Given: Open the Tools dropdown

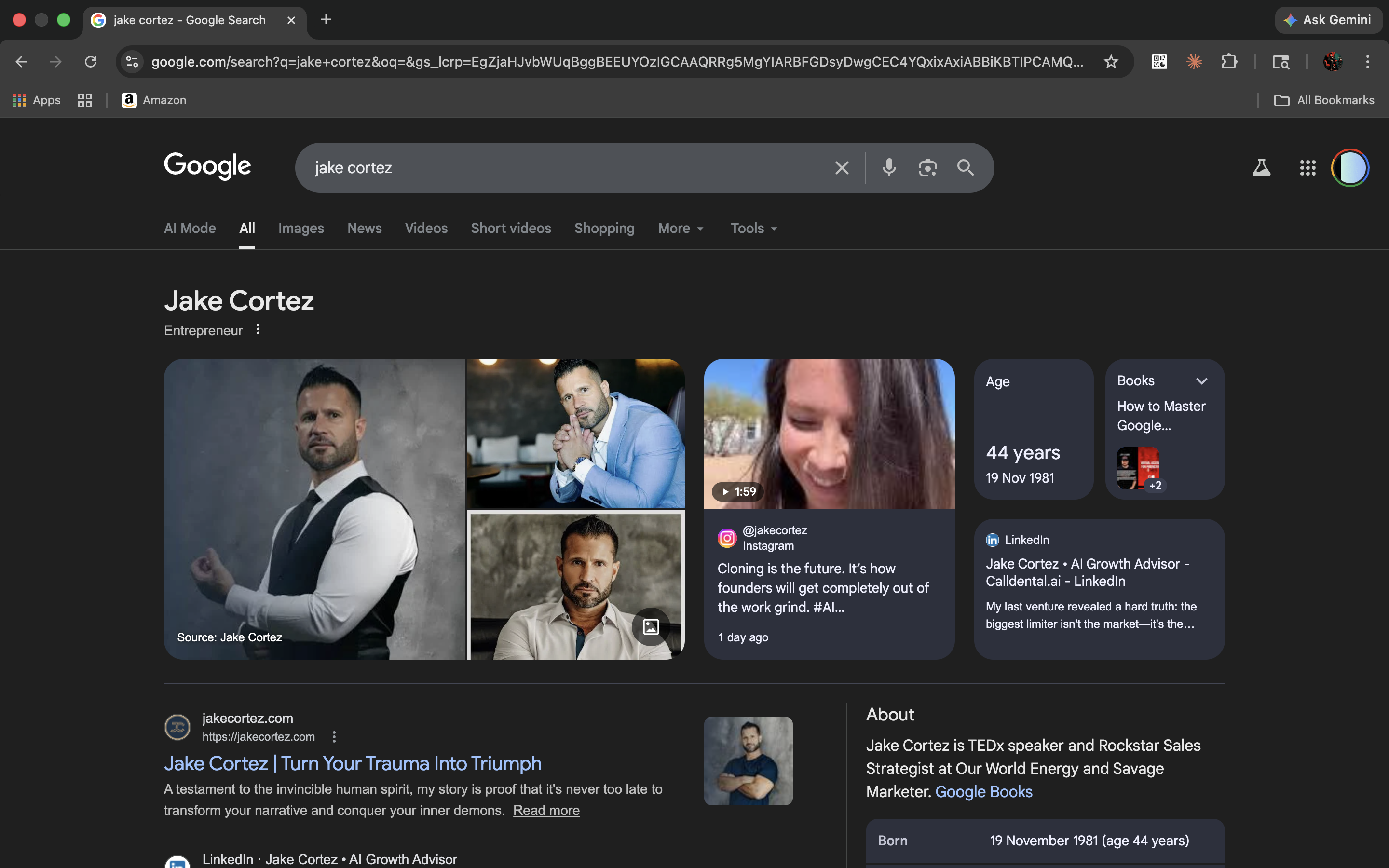Looking at the screenshot, I should (x=752, y=228).
